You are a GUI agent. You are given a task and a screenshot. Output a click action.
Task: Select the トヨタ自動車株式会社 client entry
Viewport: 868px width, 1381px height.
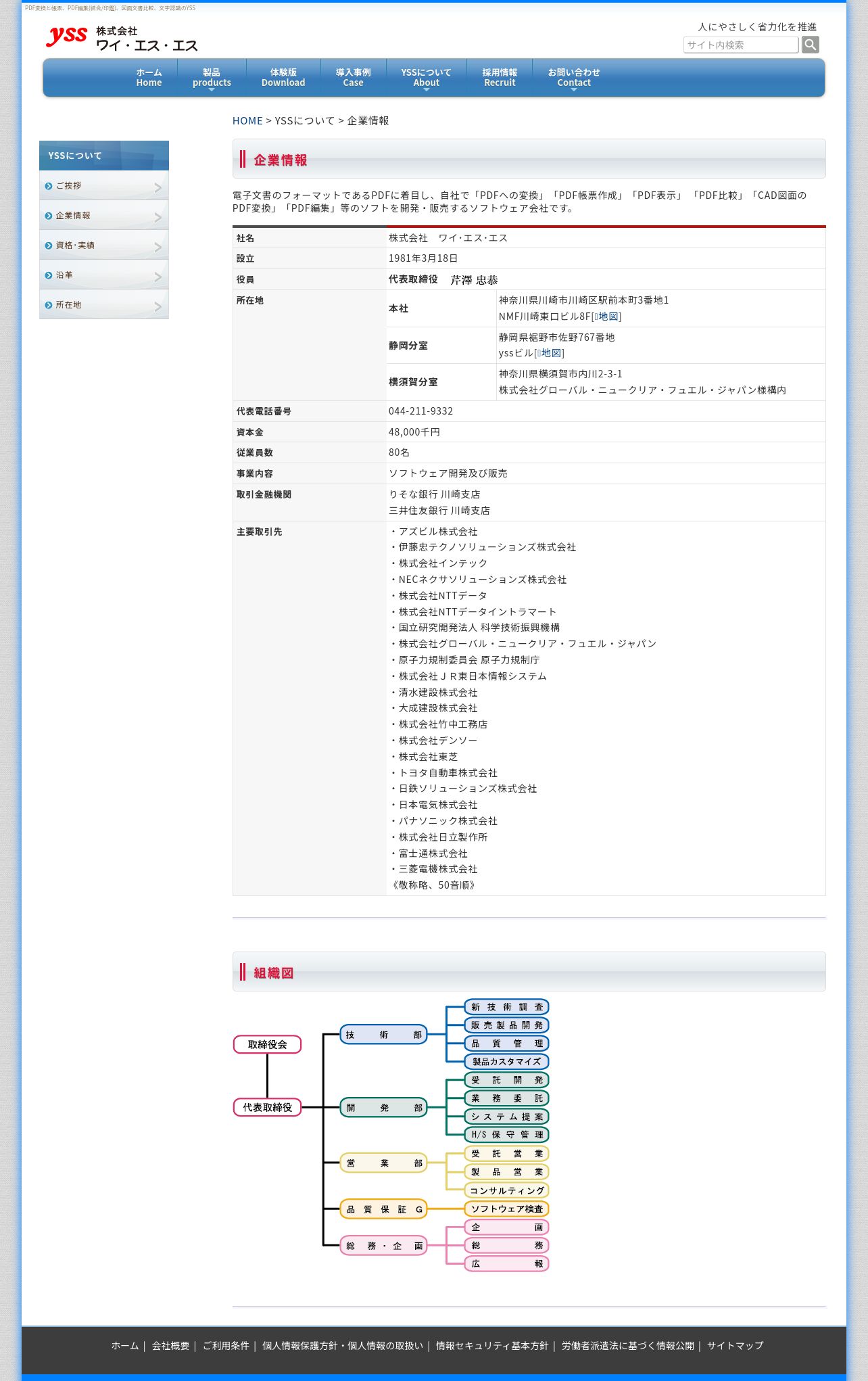coord(448,773)
